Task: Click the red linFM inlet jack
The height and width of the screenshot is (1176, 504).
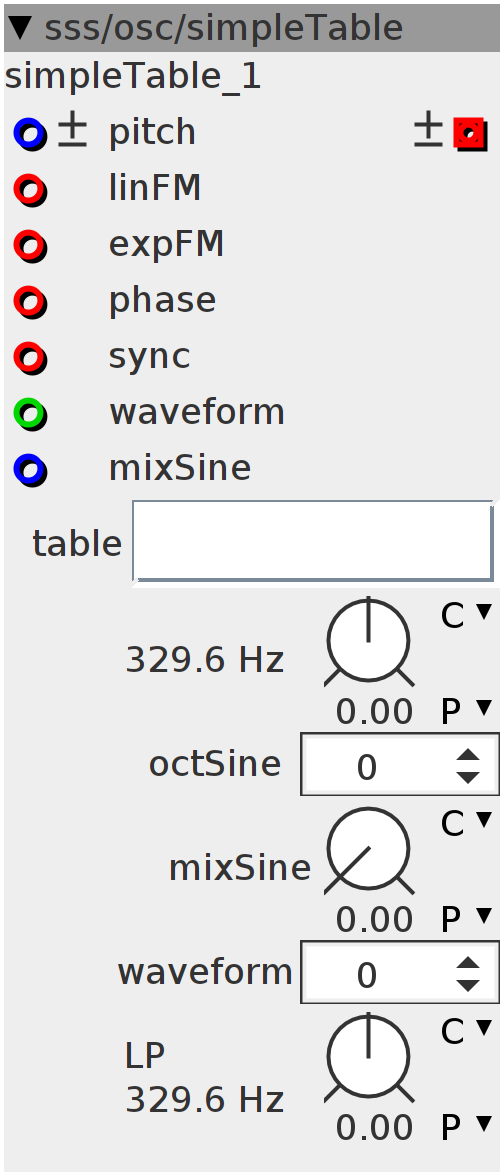Action: [30, 190]
